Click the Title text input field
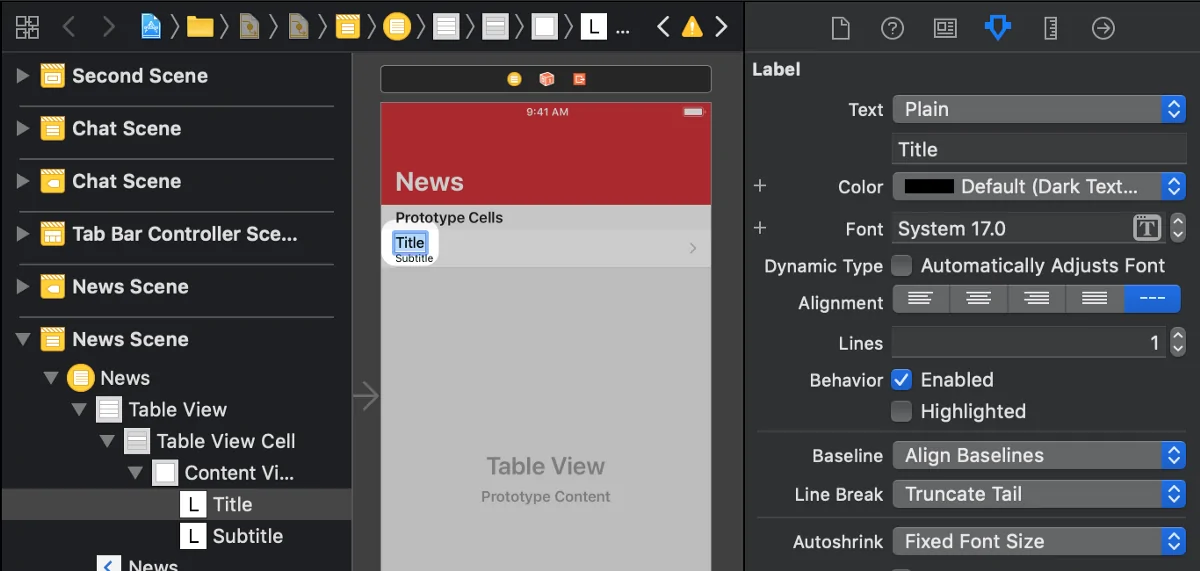The image size is (1200, 571). click(1038, 150)
